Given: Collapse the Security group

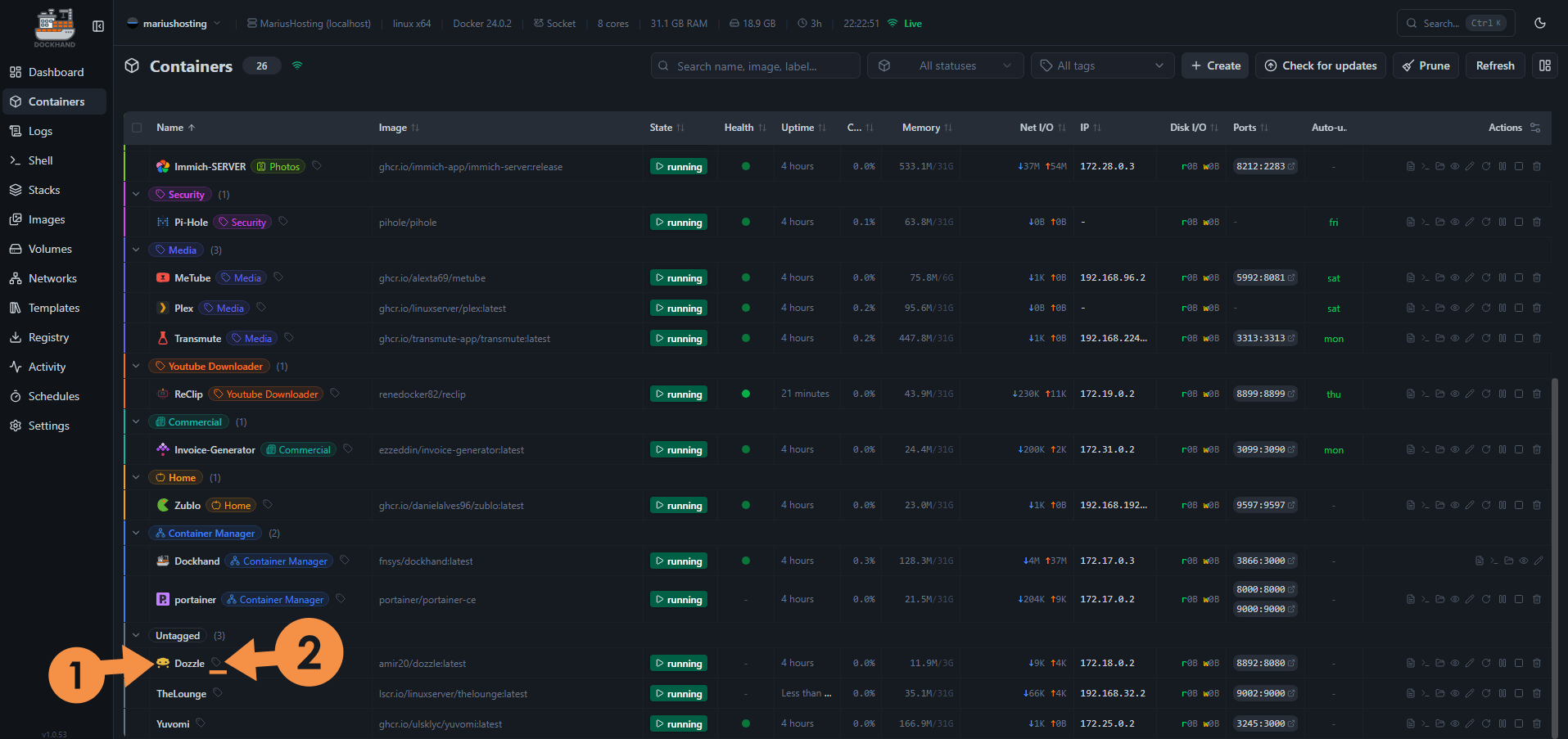Looking at the screenshot, I should [x=136, y=194].
